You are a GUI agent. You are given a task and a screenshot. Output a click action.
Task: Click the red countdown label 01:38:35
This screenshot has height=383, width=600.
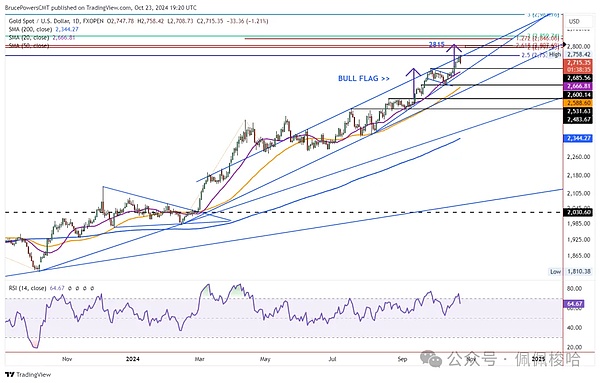(579, 70)
